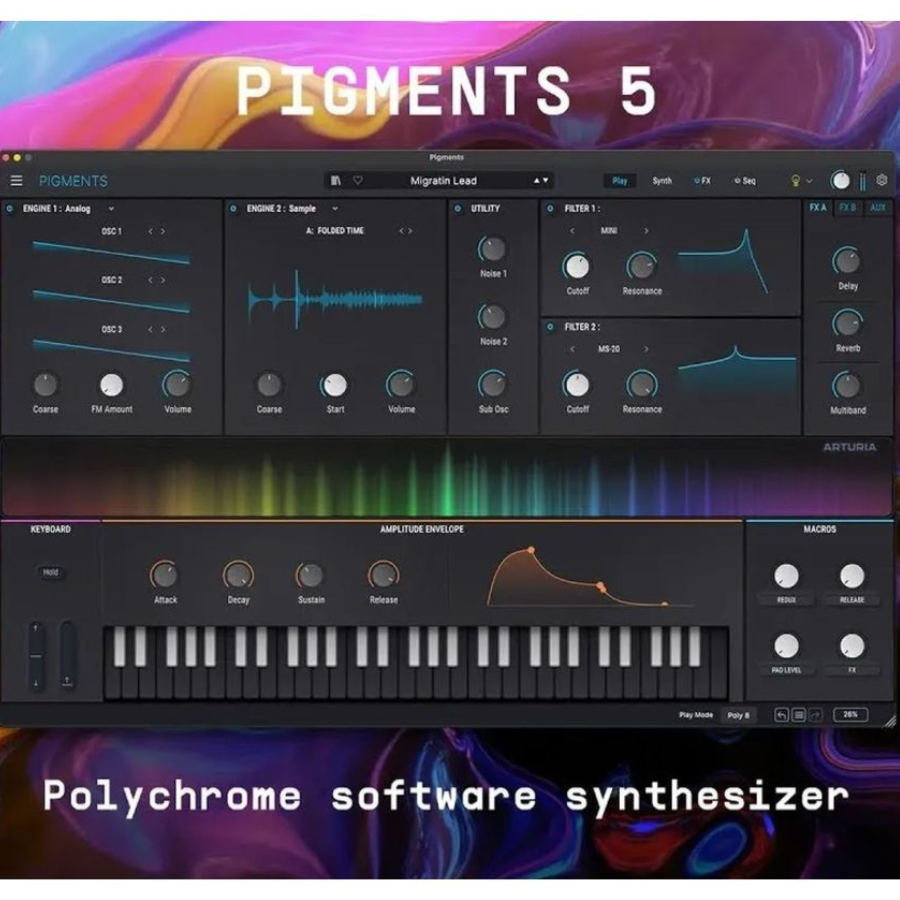
Task: Click the 26% CPU meter
Action: tap(851, 715)
